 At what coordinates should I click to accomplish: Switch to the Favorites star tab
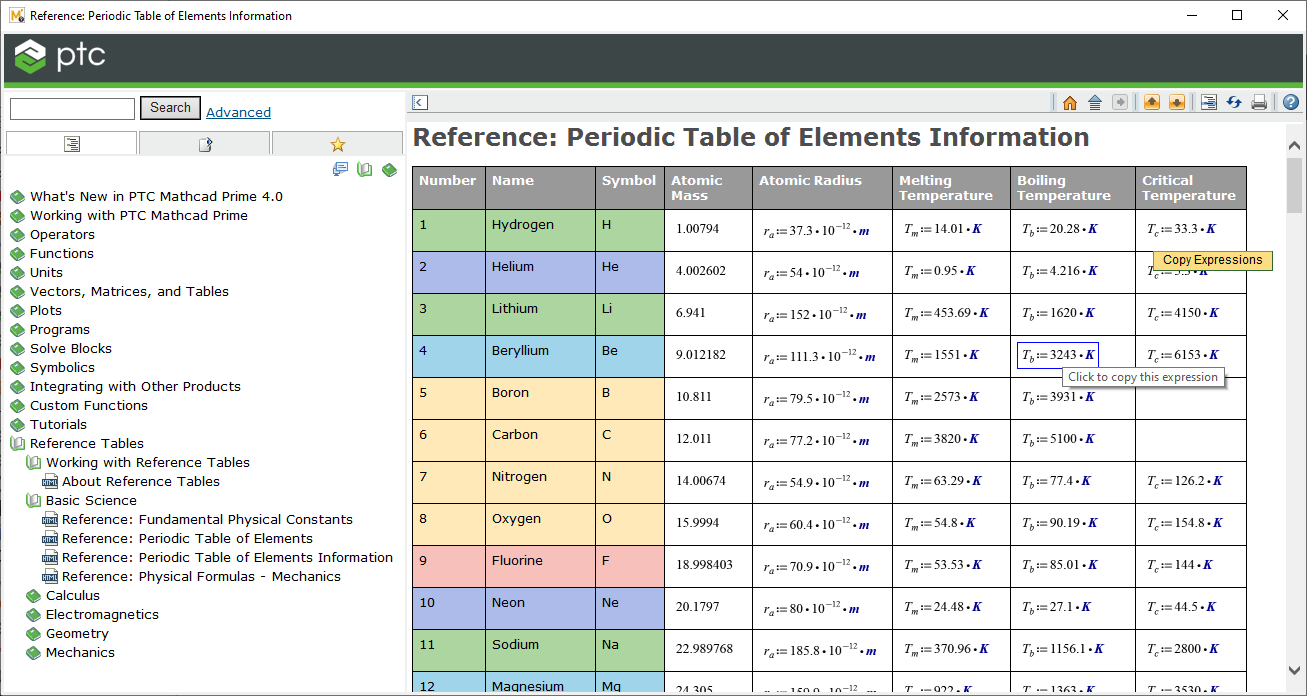337,142
